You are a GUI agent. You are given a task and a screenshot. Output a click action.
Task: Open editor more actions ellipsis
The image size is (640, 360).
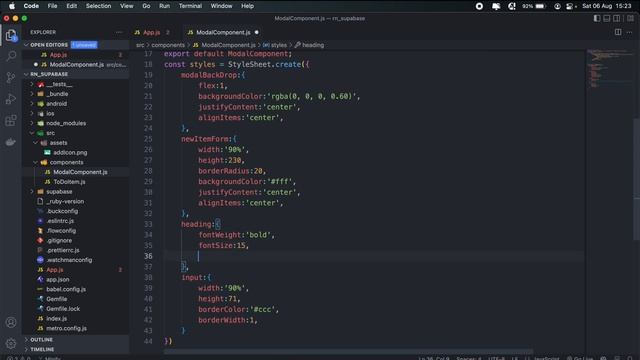(629, 32)
